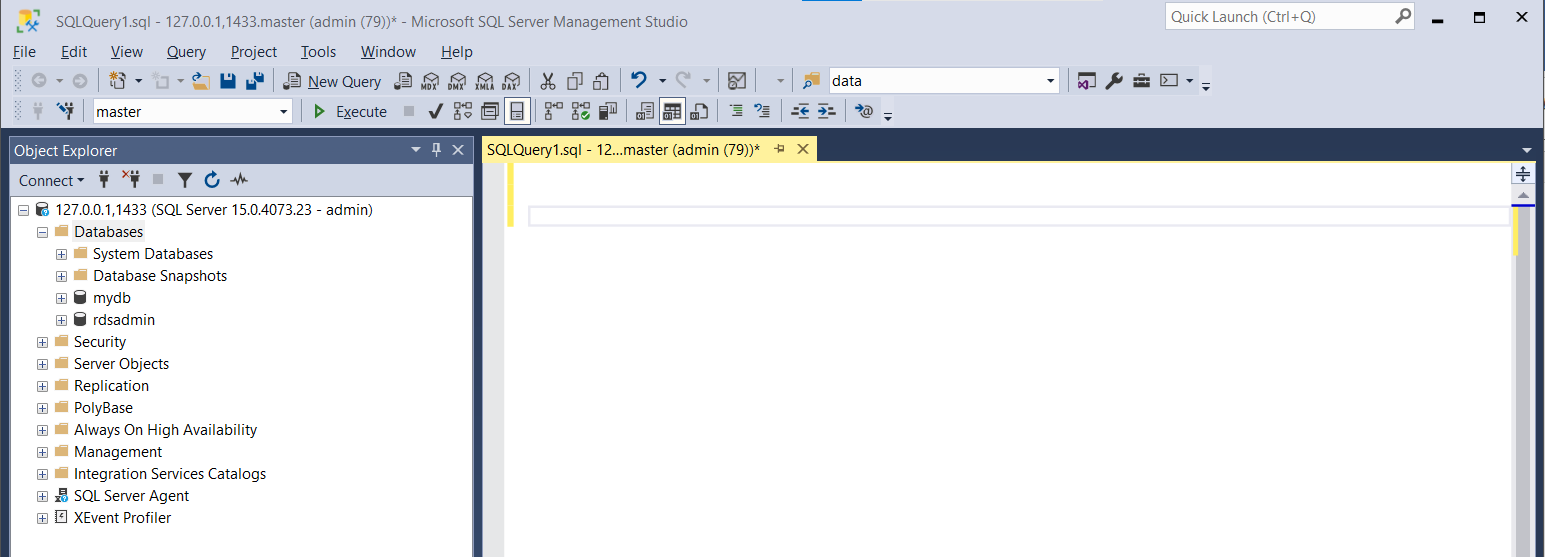Click the Copy icon in the toolbar
The height and width of the screenshot is (557, 1545).
coord(575,81)
